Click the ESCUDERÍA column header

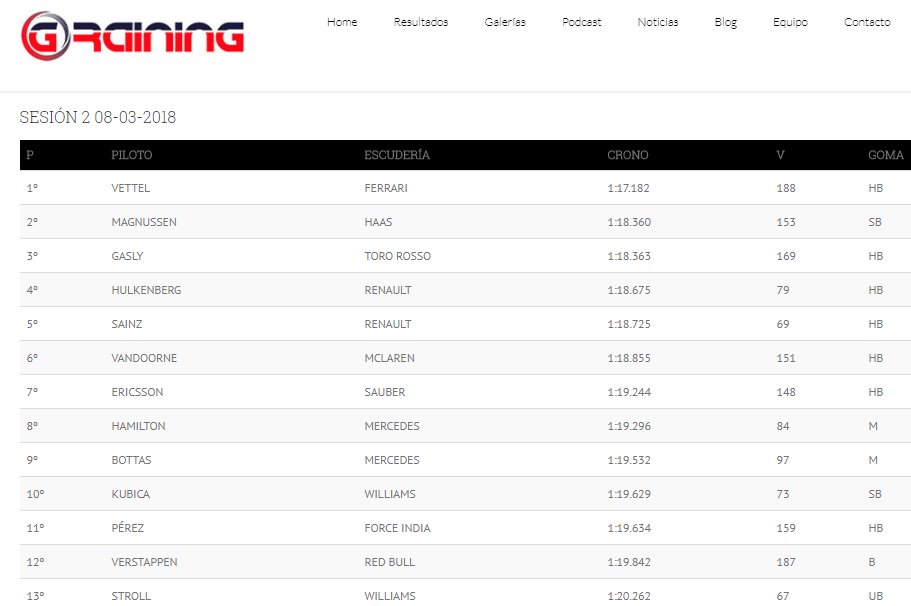[x=397, y=155]
